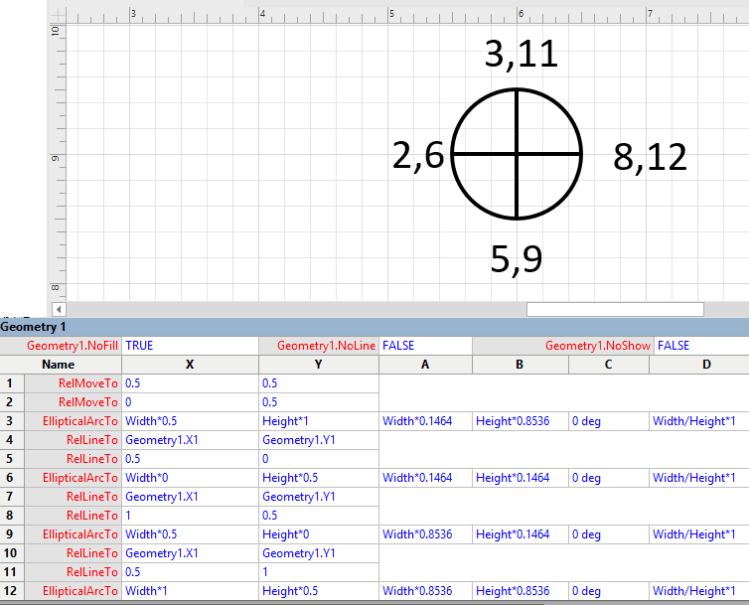The image size is (749, 605).
Task: Click the horizontal scrollbar thumb in the drawing pane
Action: [x=614, y=309]
